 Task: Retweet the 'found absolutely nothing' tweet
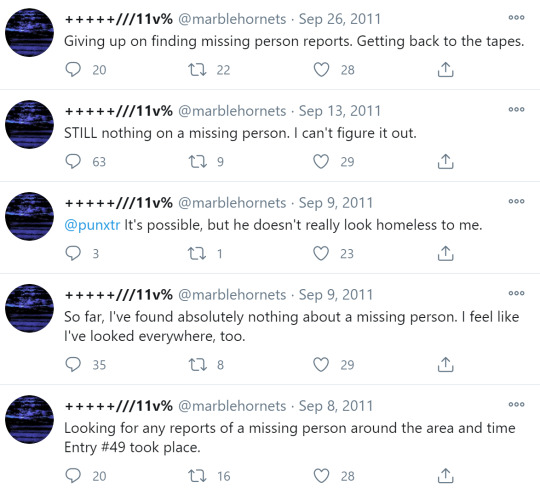(197, 364)
